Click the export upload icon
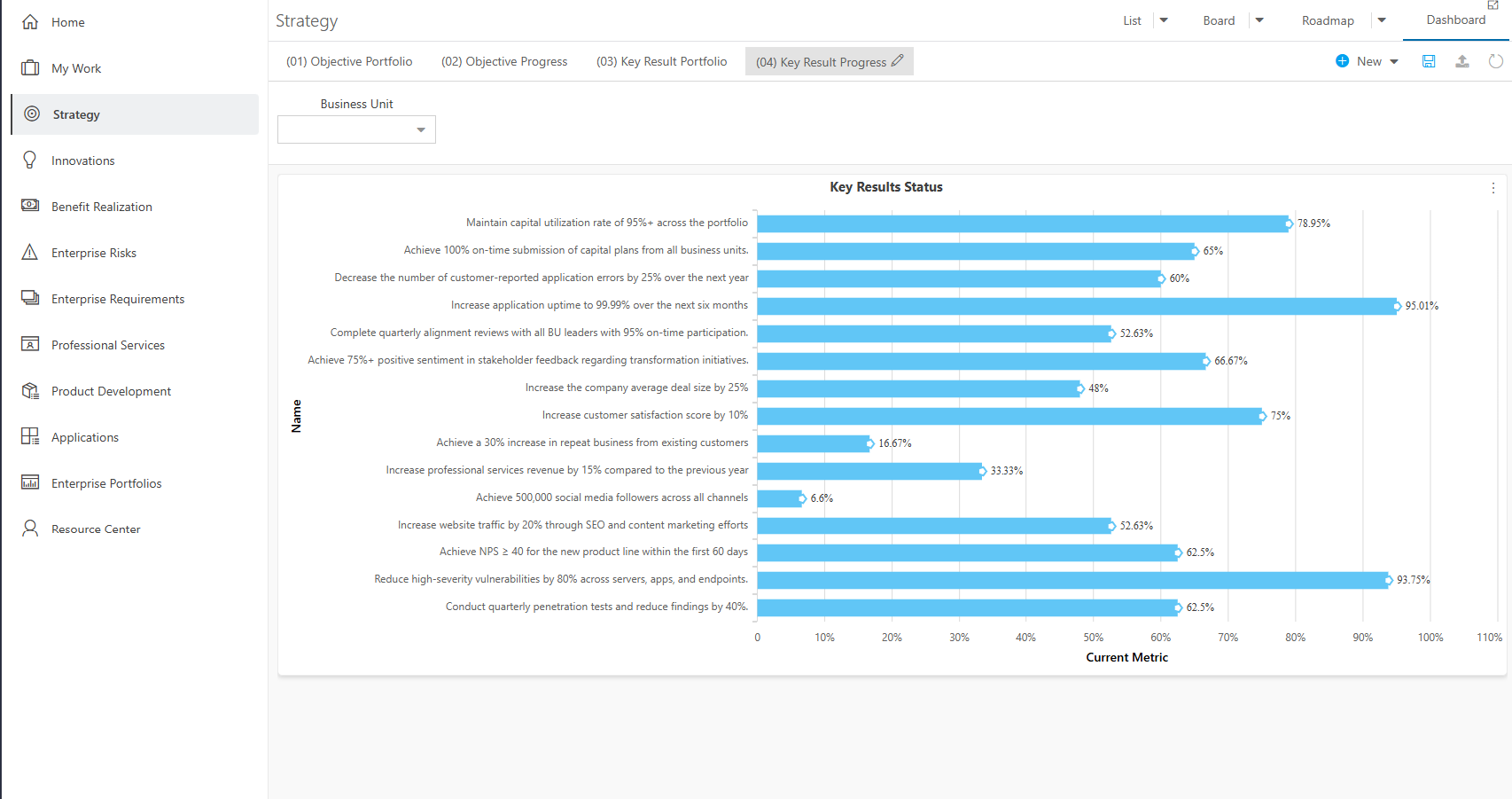Viewport: 1512px width, 799px height. pyautogui.click(x=1462, y=61)
